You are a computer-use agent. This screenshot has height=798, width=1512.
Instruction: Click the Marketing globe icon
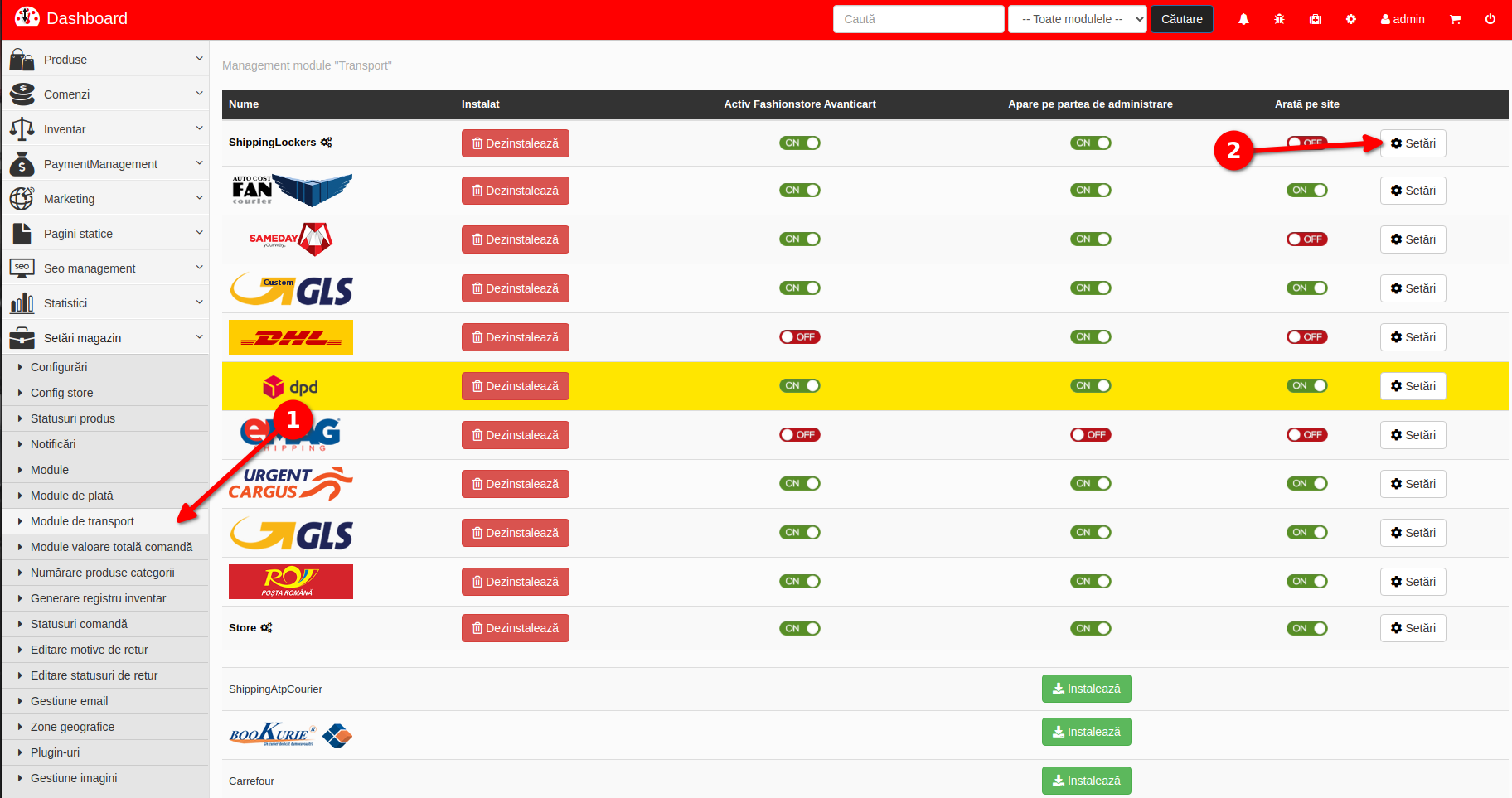coord(22,199)
